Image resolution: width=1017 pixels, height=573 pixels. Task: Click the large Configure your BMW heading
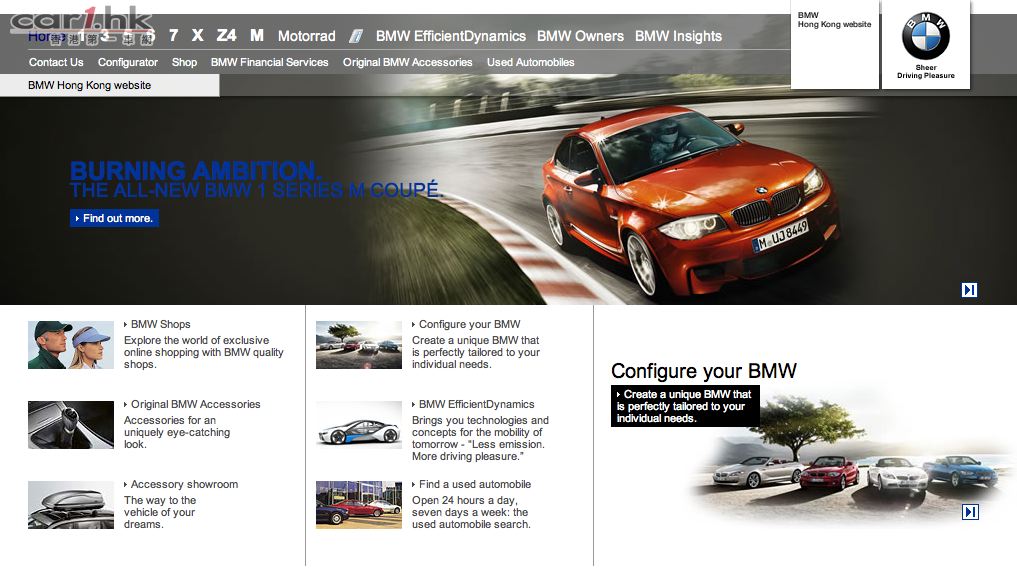click(704, 371)
